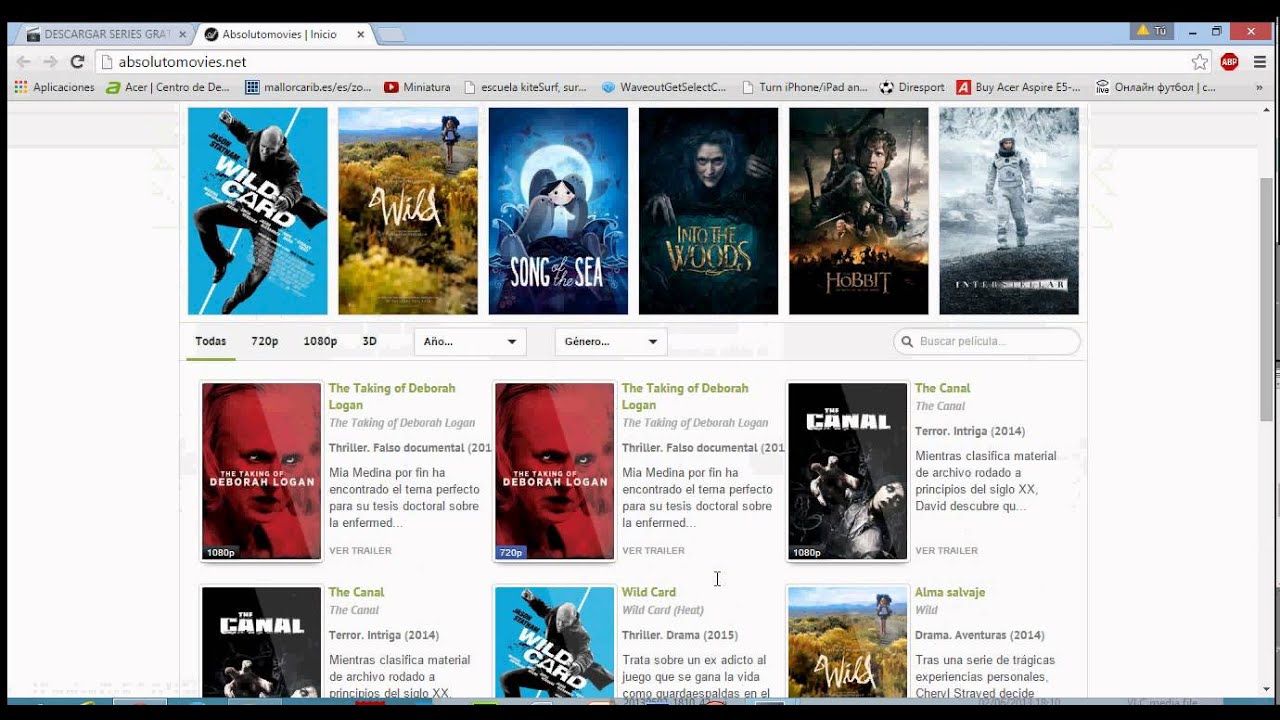
Task: Open the Aplicaciones apps shortcut
Action: click(x=55, y=87)
